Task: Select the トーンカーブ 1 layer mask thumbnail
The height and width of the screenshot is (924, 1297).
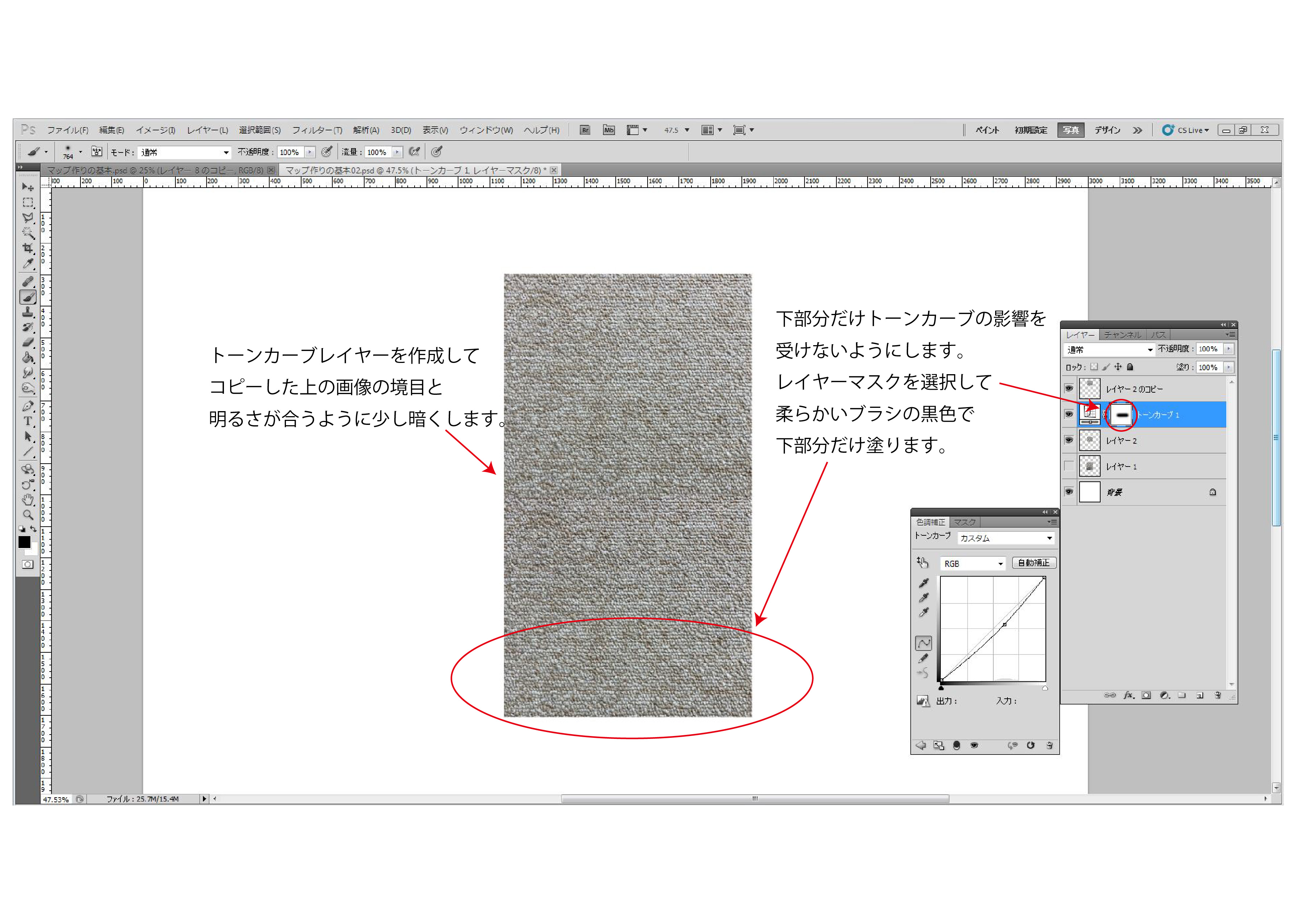Action: pyautogui.click(x=1122, y=415)
